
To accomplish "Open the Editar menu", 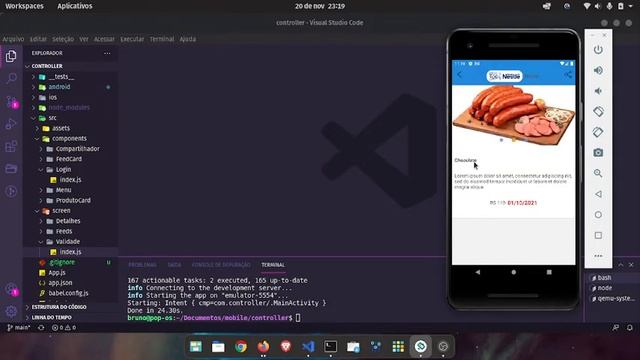I will (x=38, y=39).
